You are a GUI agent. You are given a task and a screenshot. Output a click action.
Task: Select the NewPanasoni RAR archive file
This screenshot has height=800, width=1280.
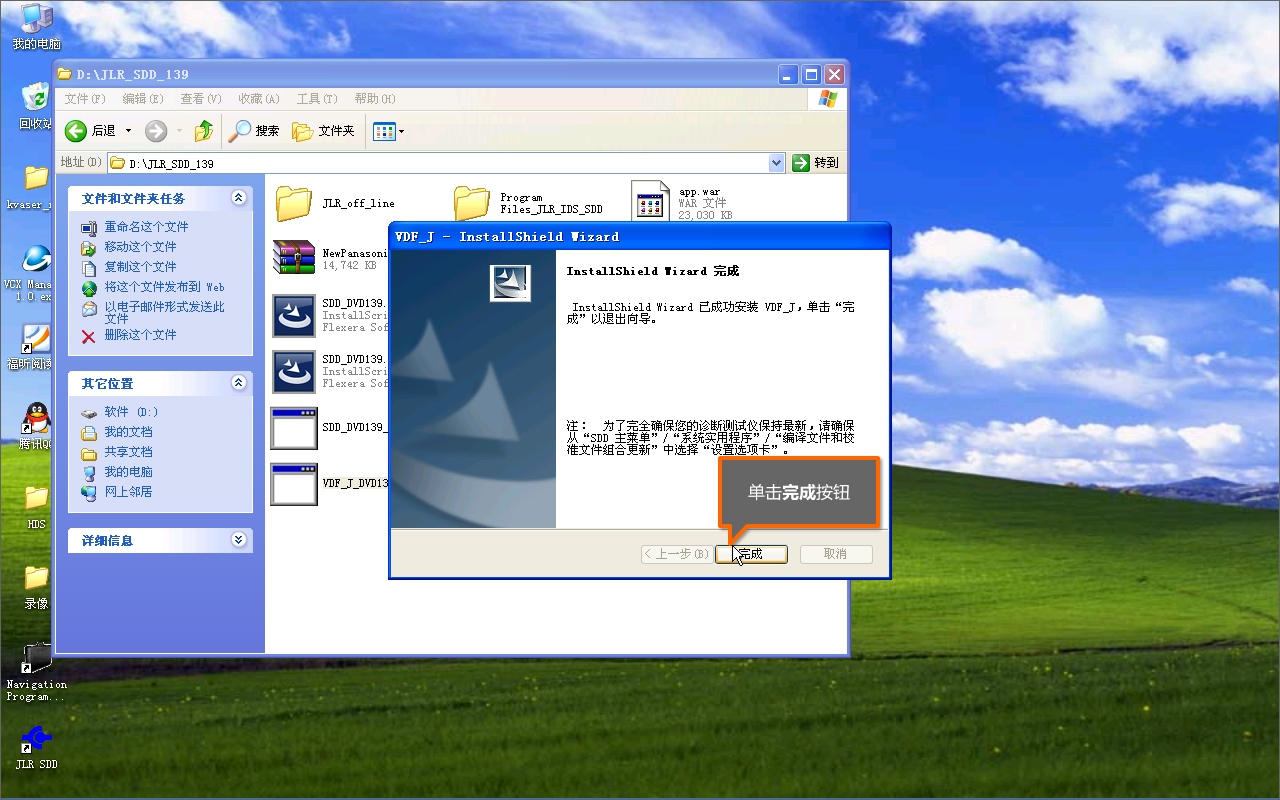pos(329,258)
